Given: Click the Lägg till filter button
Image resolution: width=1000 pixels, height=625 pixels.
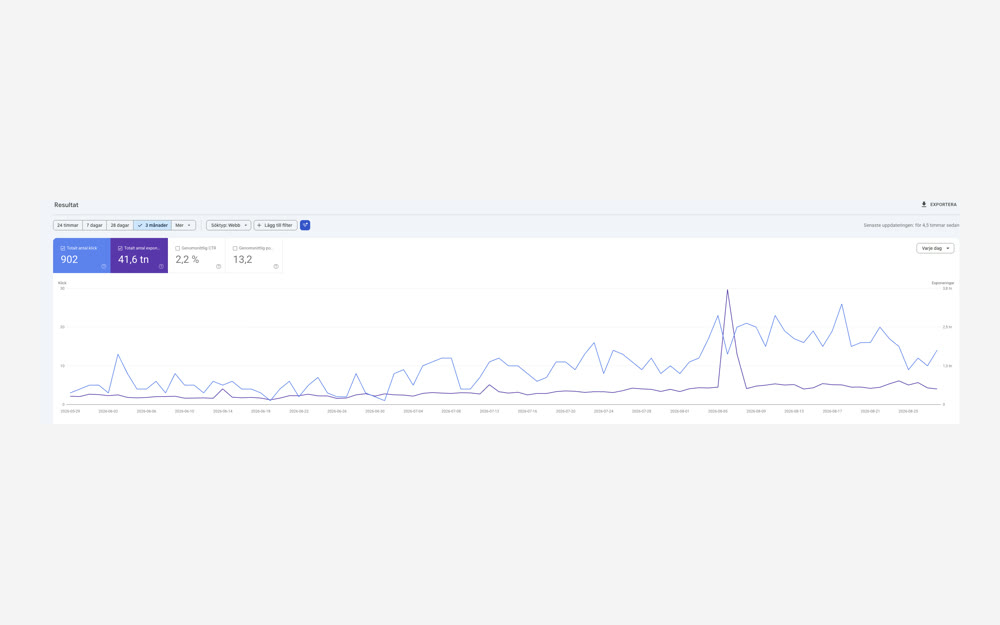Looking at the screenshot, I should (x=276, y=225).
